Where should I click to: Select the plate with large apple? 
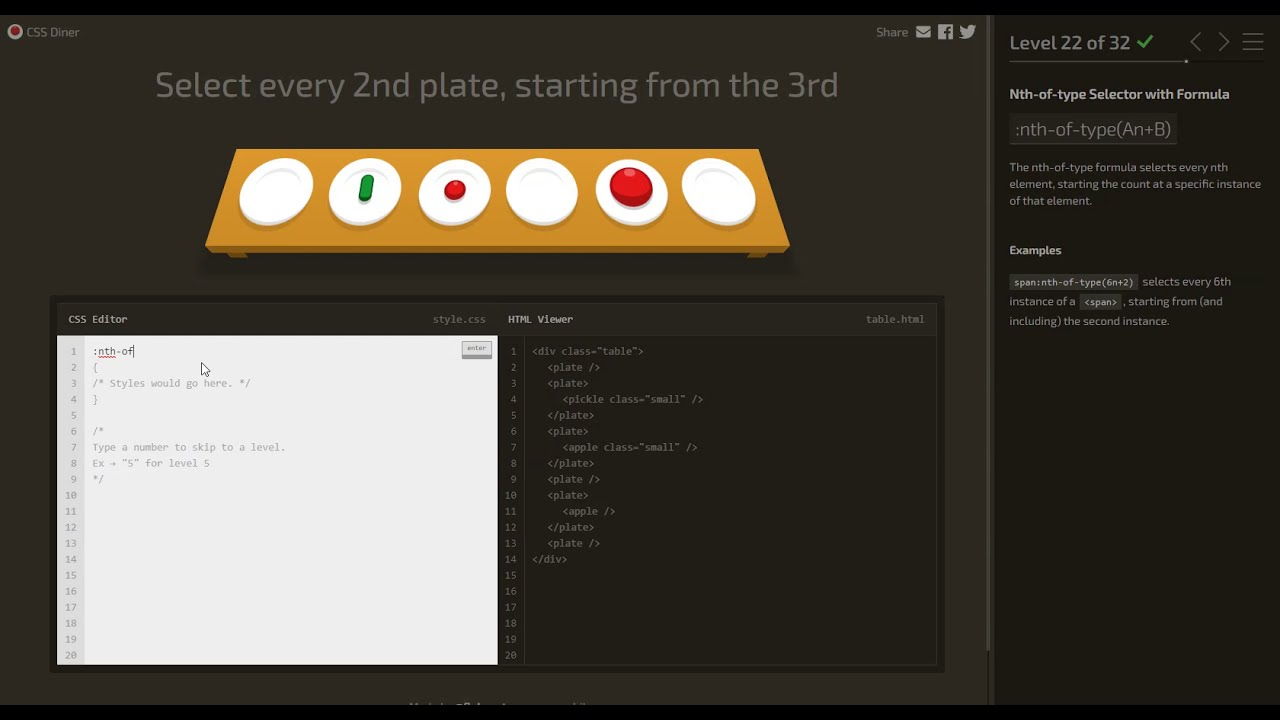click(x=631, y=191)
